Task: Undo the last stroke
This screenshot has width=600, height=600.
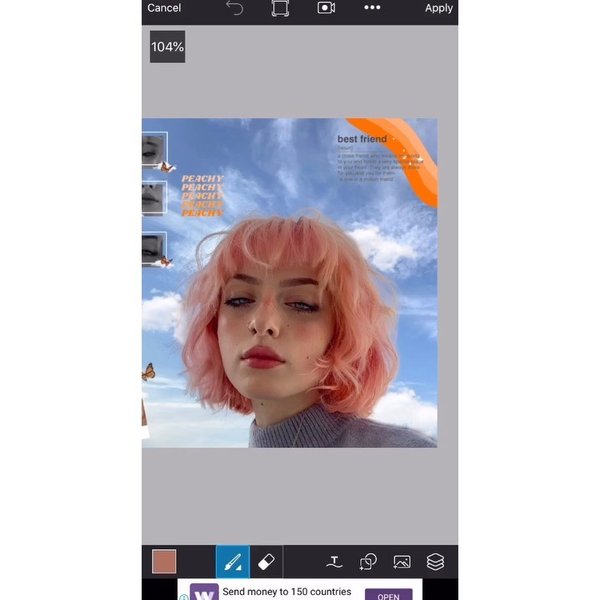Action: (x=234, y=8)
